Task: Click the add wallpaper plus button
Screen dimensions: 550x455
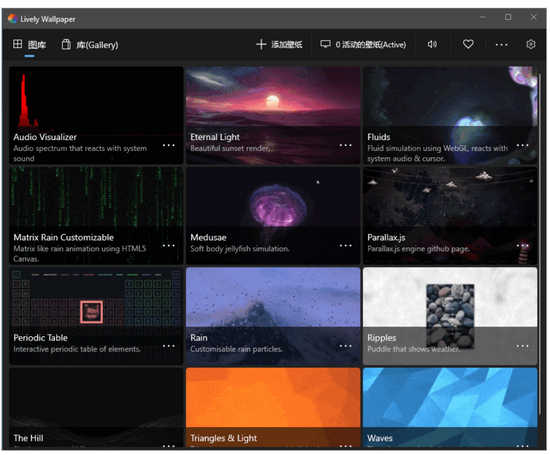Action: pyautogui.click(x=279, y=45)
